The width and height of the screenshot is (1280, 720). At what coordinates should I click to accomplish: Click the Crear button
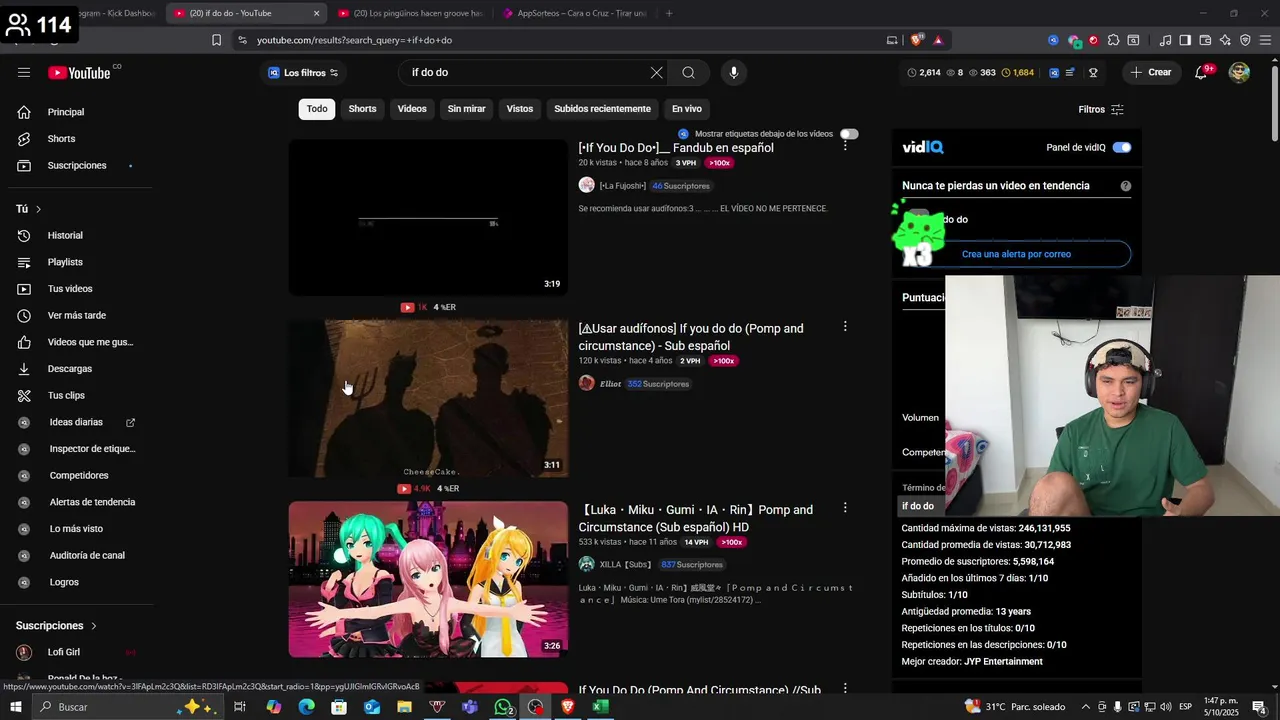coord(1151,72)
